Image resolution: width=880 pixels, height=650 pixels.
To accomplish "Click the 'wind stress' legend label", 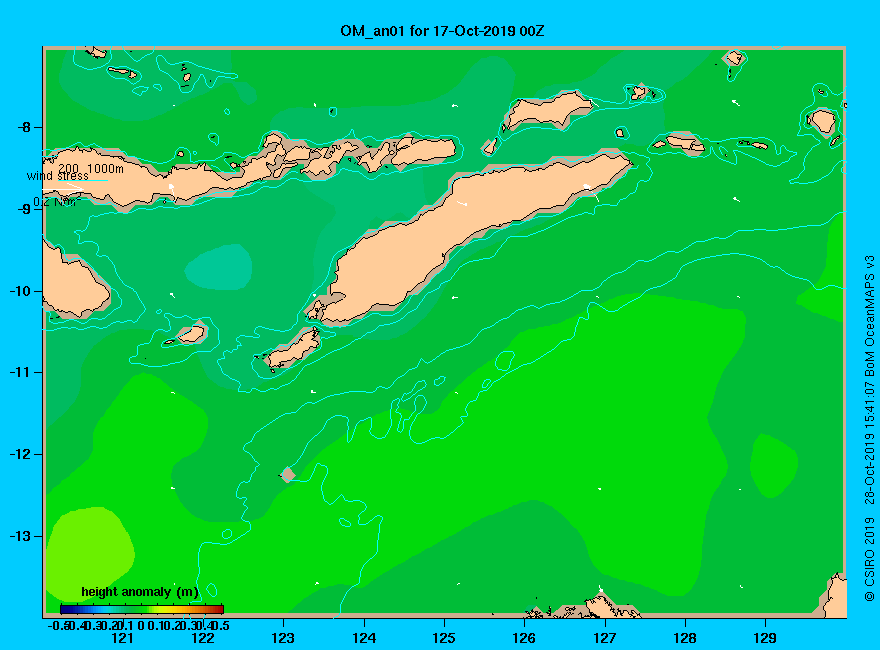I will [x=58, y=176].
